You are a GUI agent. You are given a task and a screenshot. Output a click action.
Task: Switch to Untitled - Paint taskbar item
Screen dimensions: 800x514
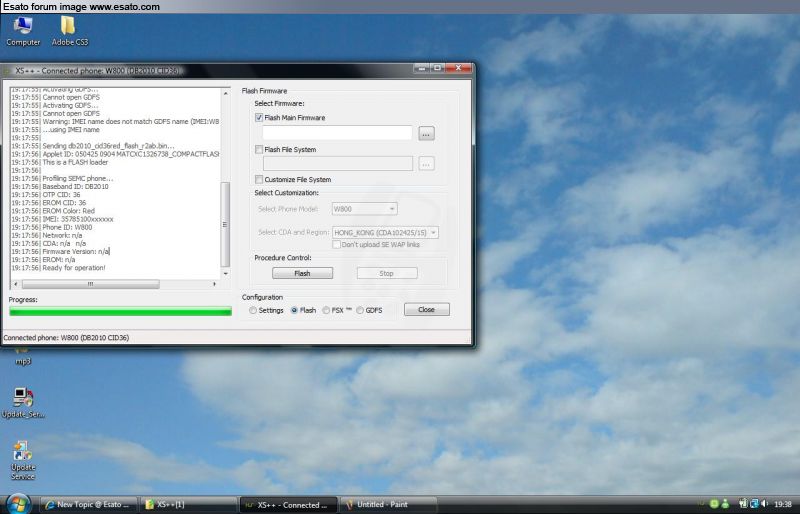pos(388,504)
